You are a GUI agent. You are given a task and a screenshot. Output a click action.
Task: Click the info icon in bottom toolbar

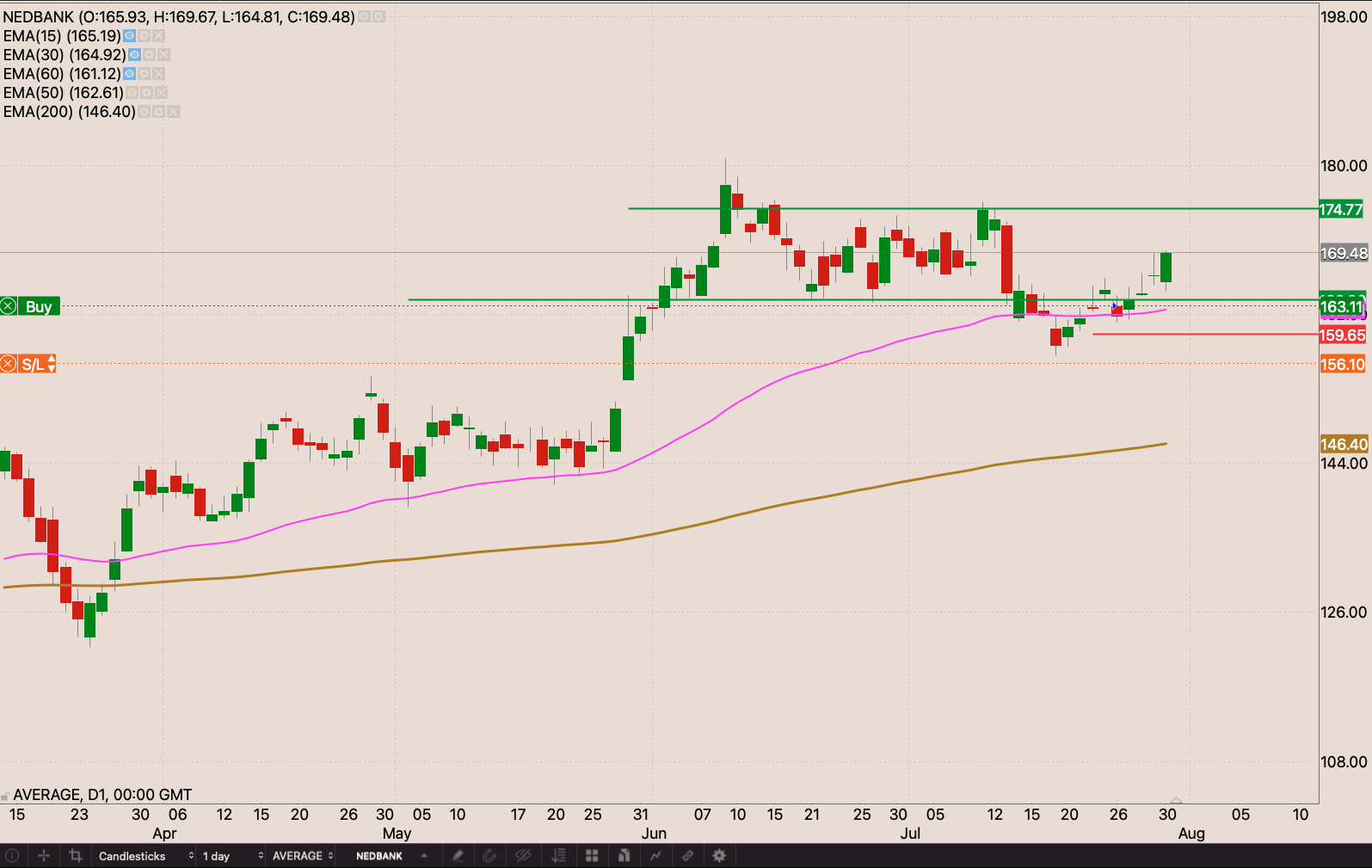pos(12,856)
